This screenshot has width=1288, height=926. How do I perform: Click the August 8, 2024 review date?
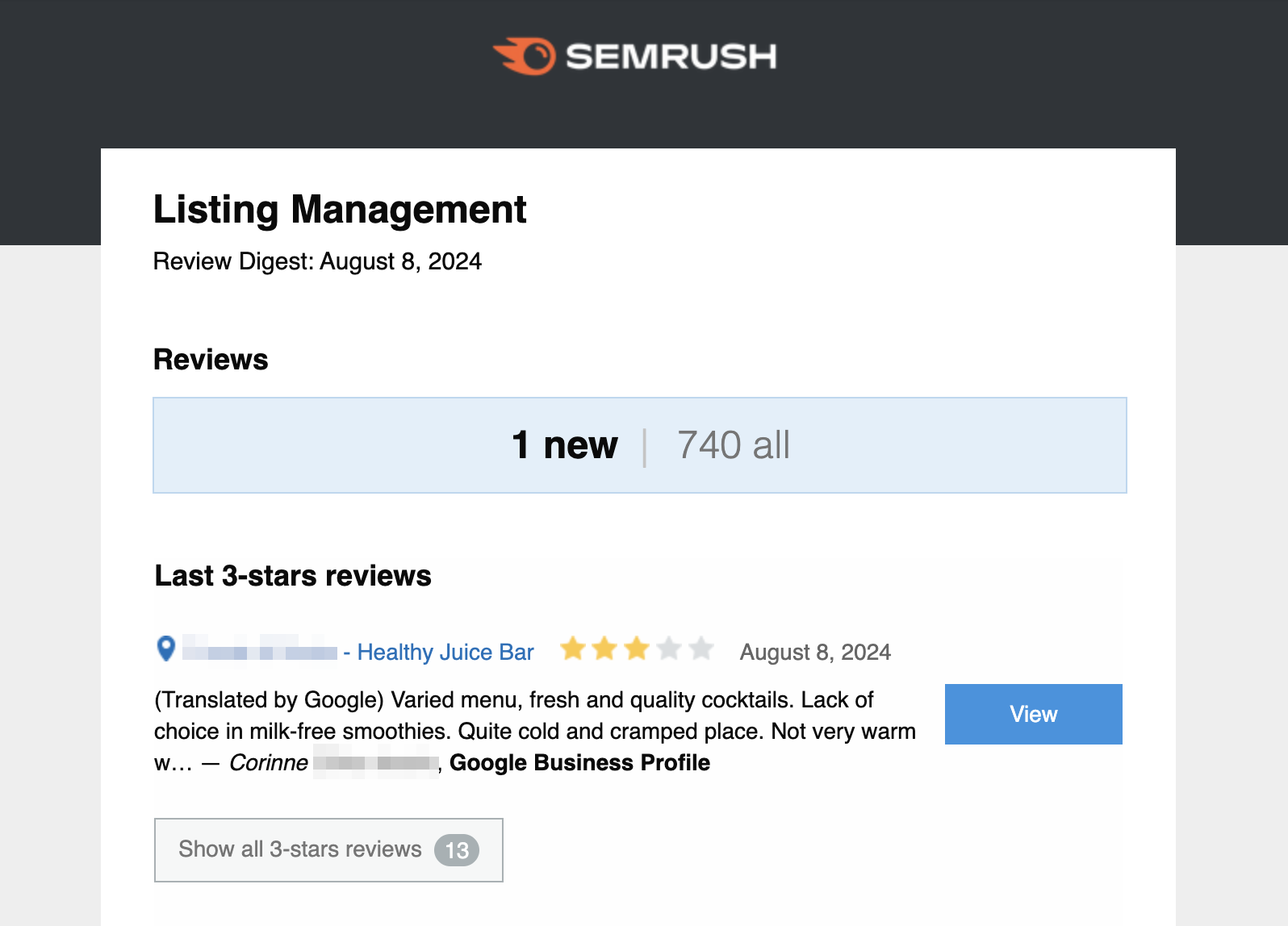(x=815, y=652)
